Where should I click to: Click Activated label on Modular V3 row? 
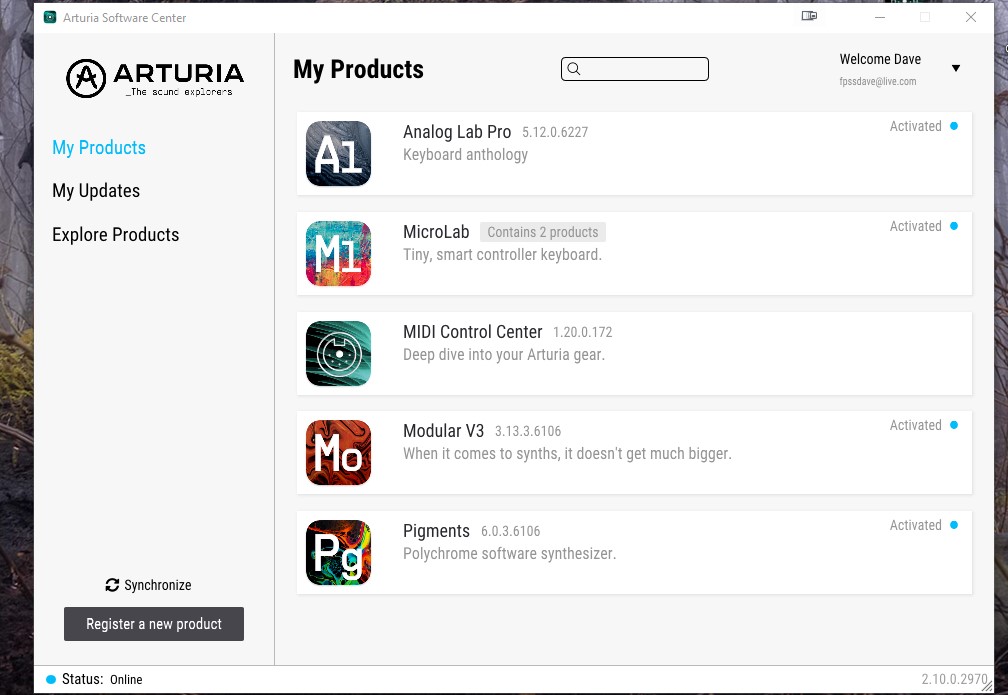pyautogui.click(x=915, y=425)
